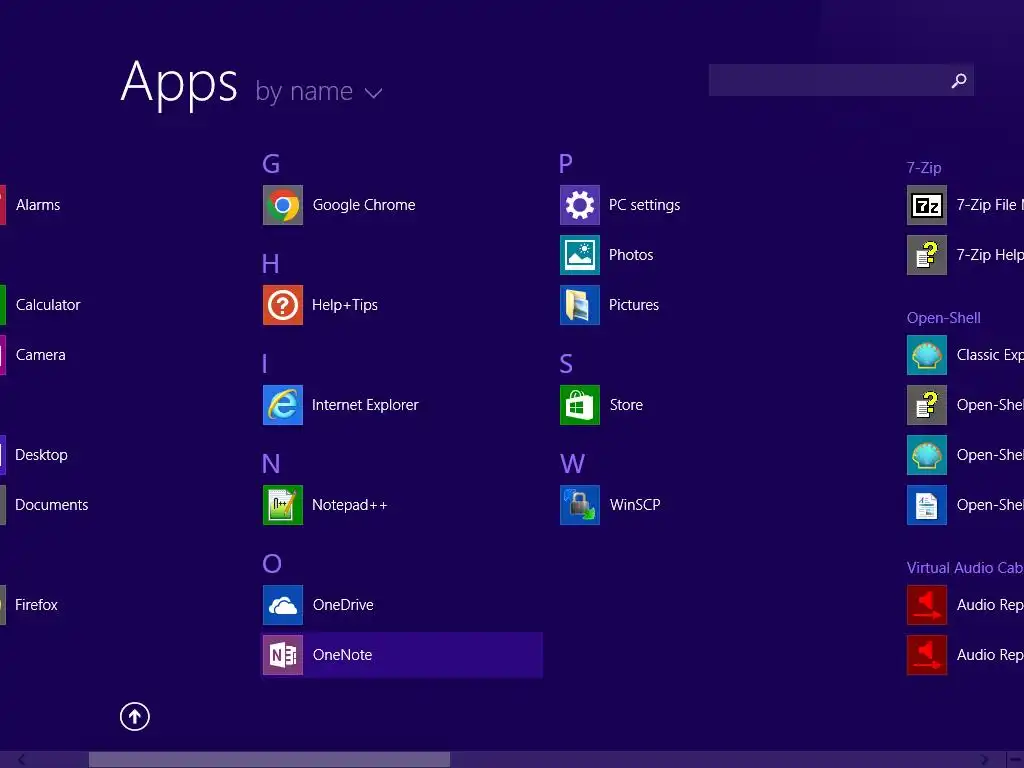This screenshot has height=768, width=1024.
Task: Click the 'O' letter group header
Action: pos(272,564)
